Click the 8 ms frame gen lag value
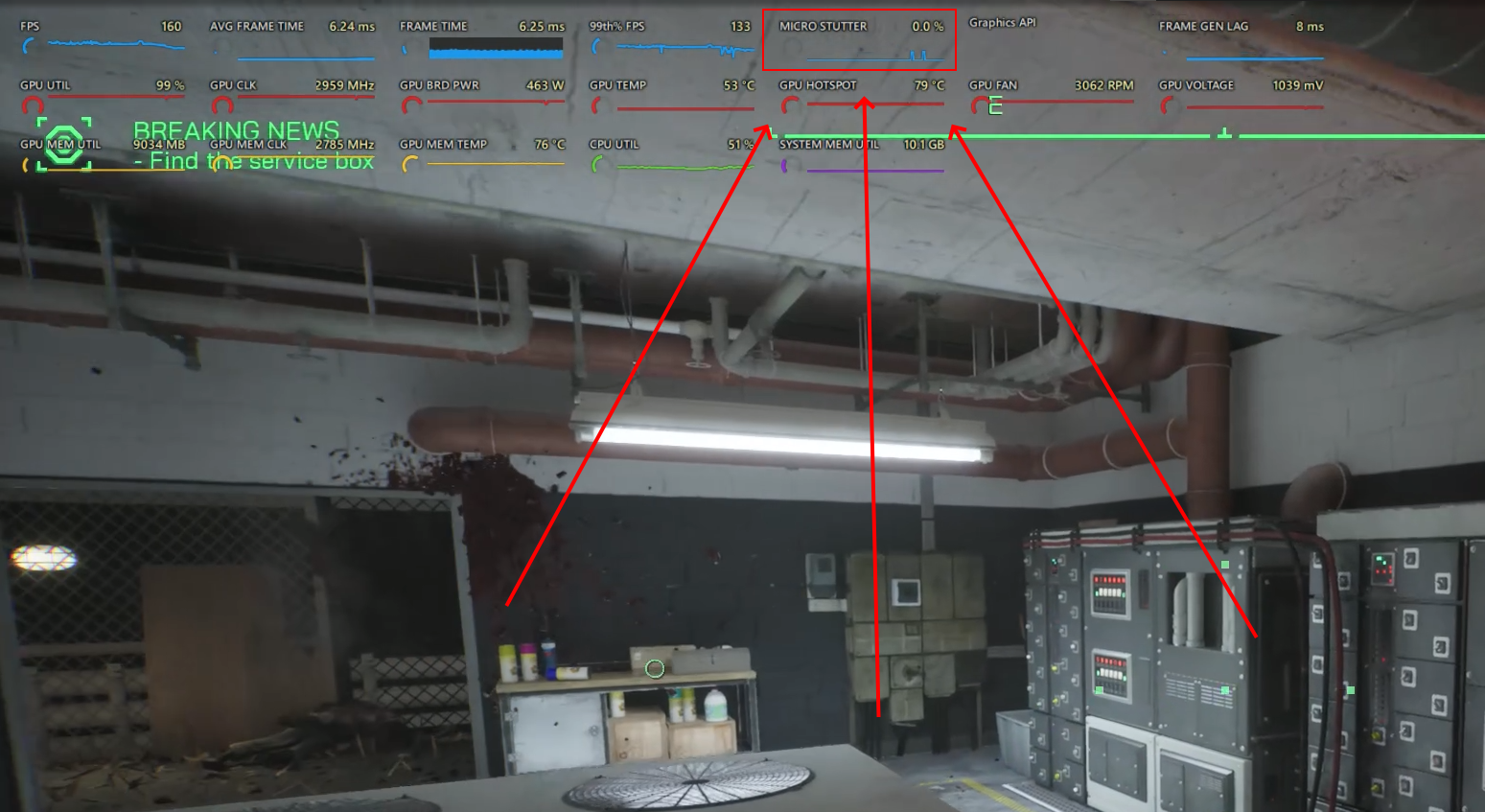Viewport: 1485px width, 812px height. coord(1310,27)
